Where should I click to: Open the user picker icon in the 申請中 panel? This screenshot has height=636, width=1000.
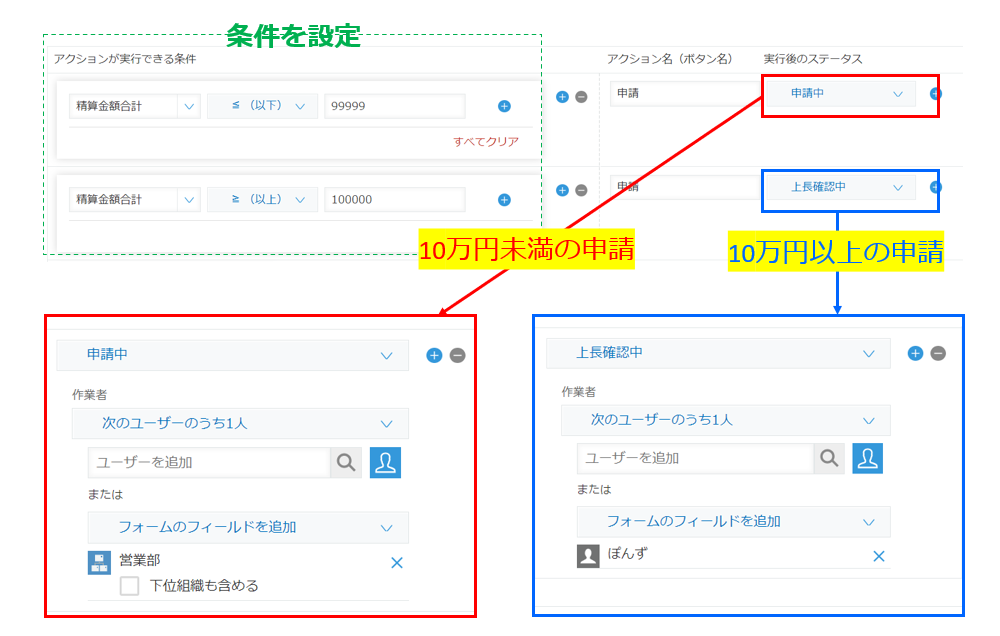coord(385,462)
